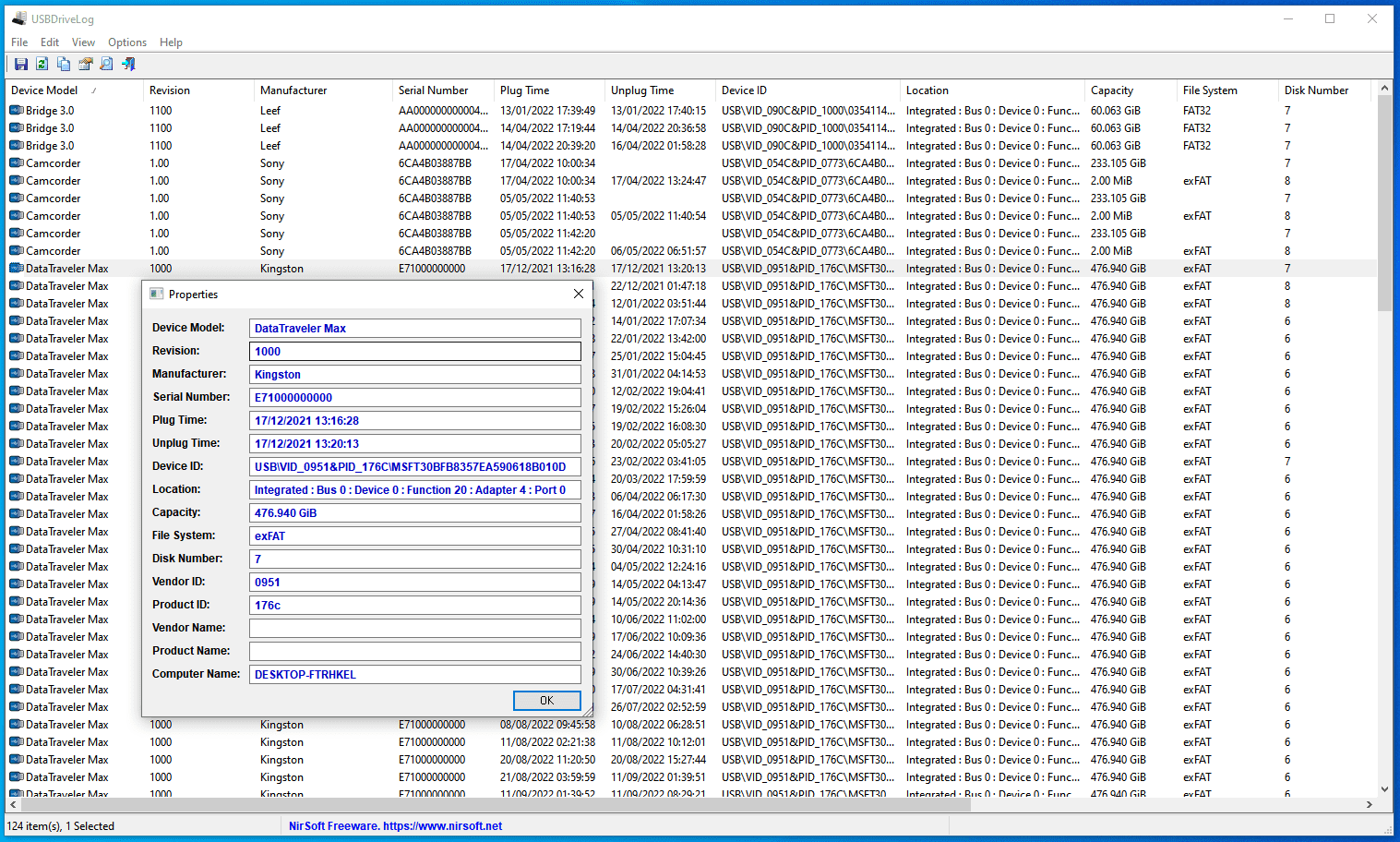1400x842 pixels.
Task: Select plug time 13/01/2022 17:39:49 cell
Action: 547,111
